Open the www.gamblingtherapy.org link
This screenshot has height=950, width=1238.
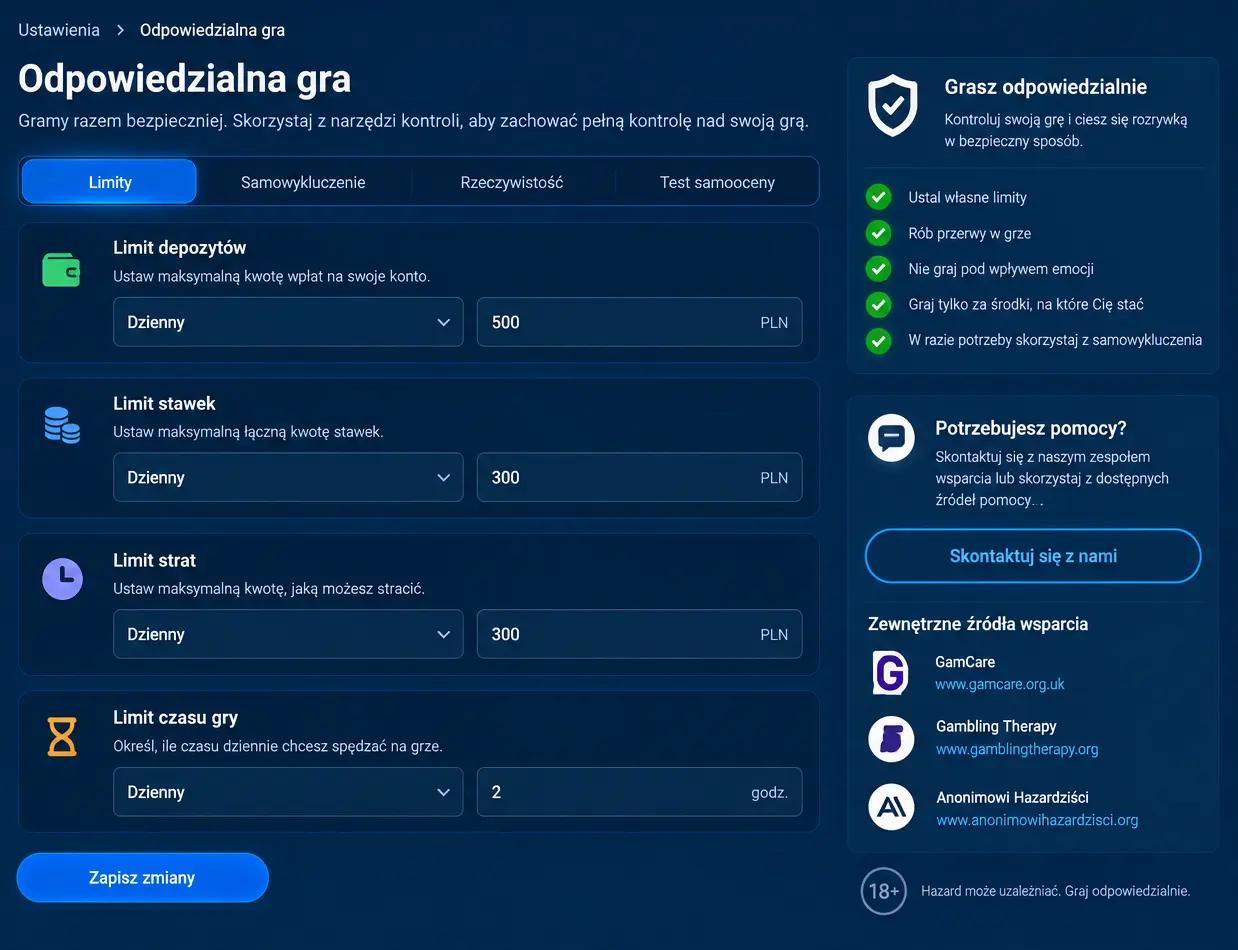coord(1017,749)
